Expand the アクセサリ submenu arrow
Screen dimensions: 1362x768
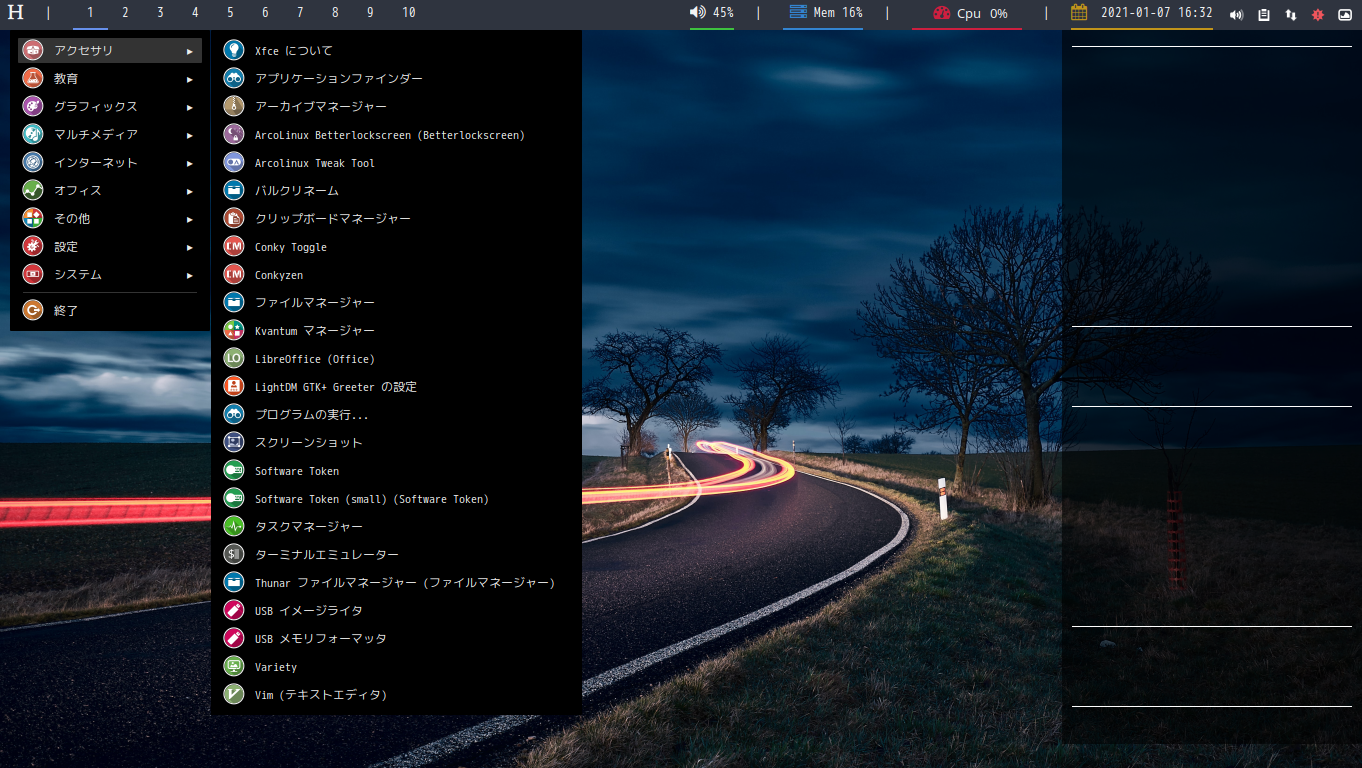(190, 51)
